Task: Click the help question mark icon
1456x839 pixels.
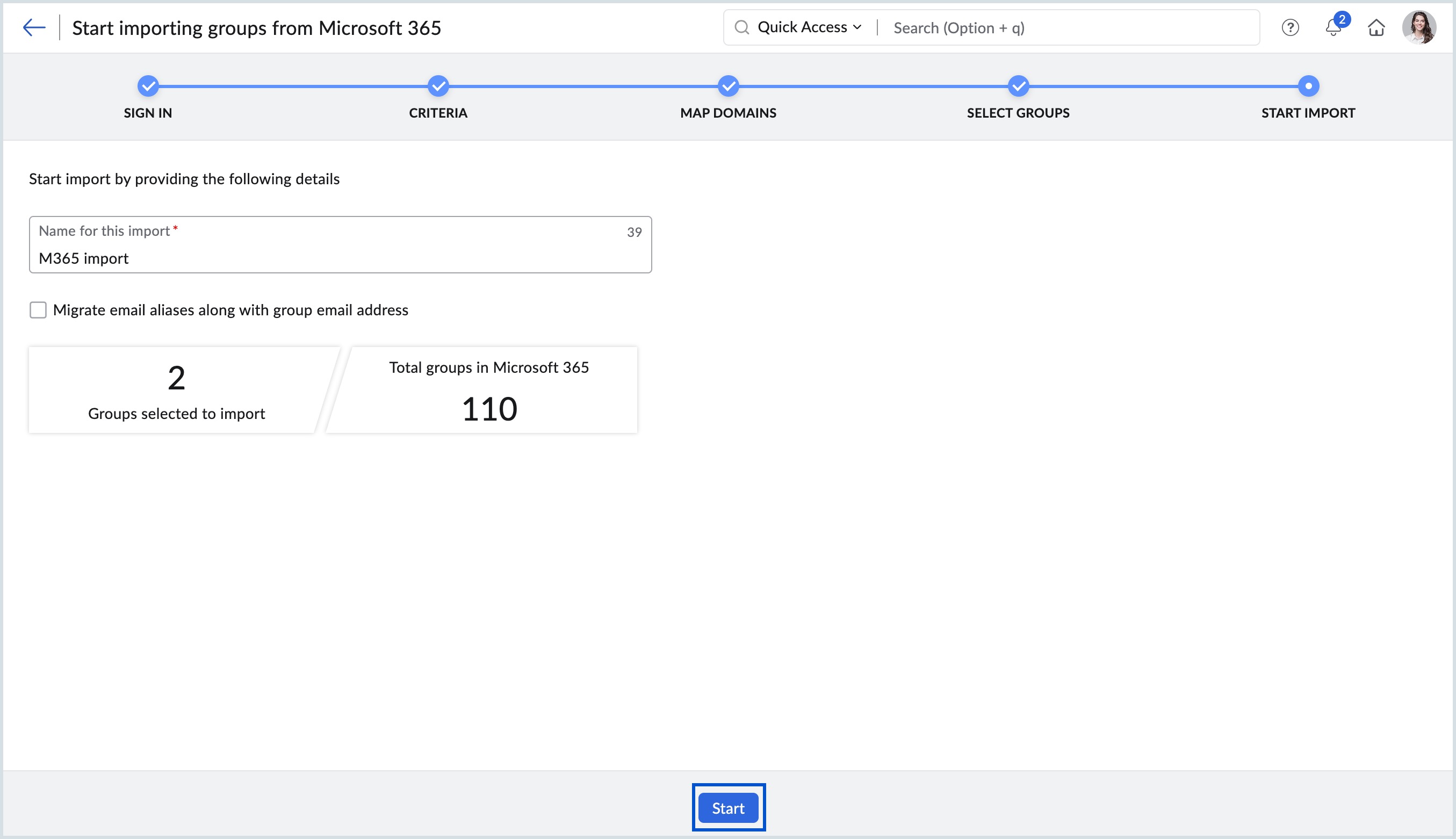Action: tap(1291, 27)
